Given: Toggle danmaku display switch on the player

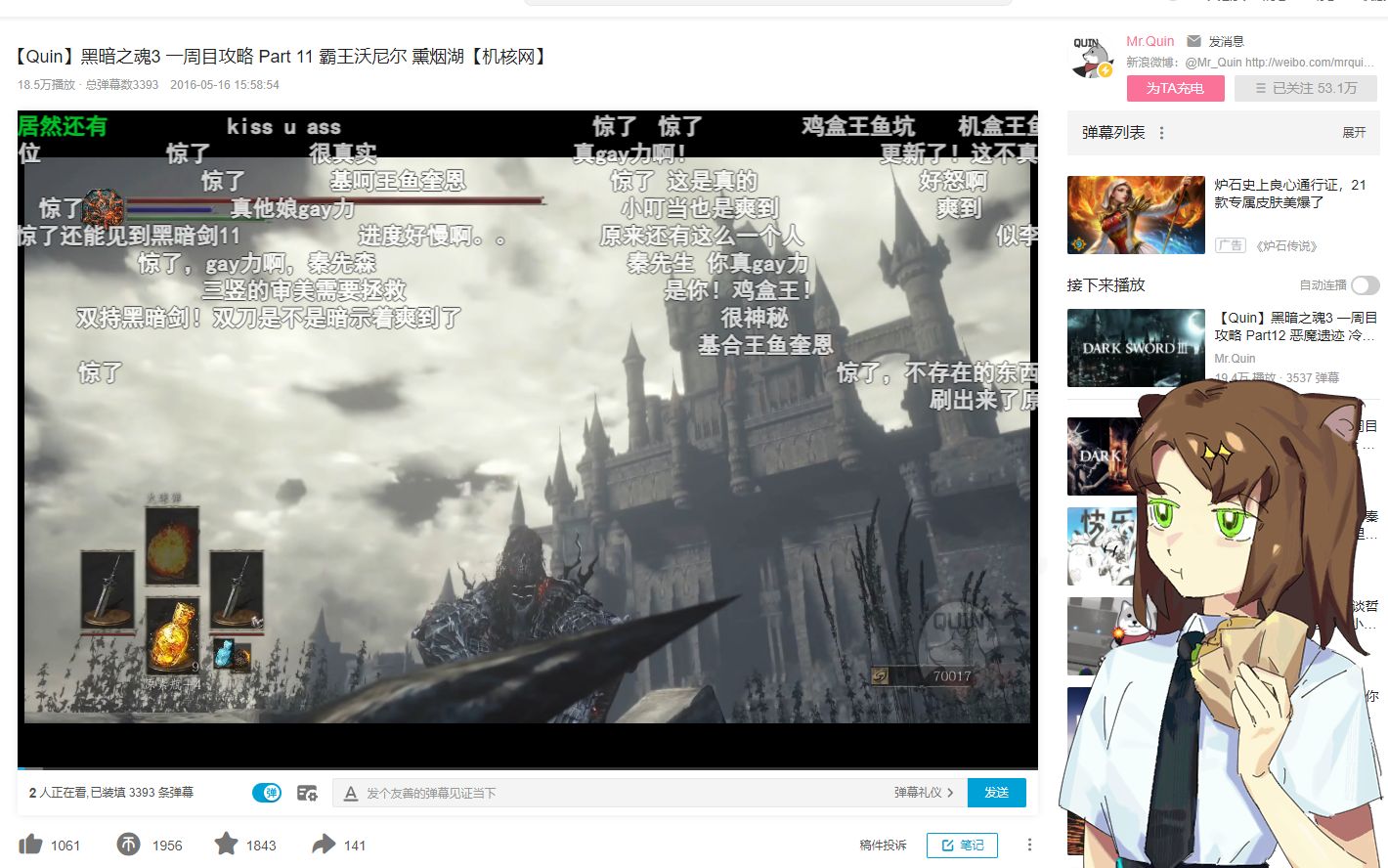Looking at the screenshot, I should click(x=267, y=793).
